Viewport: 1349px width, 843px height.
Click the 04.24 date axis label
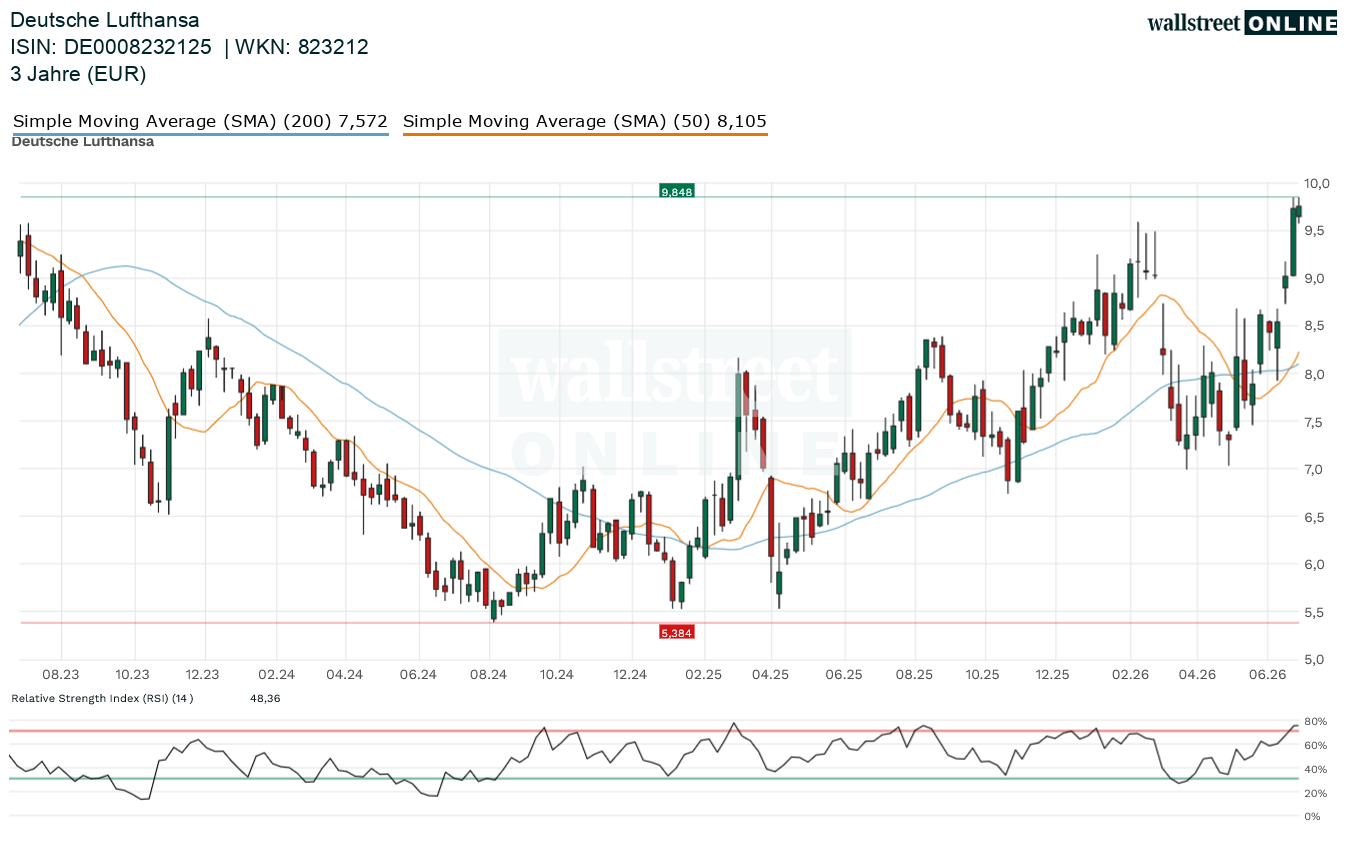[344, 675]
